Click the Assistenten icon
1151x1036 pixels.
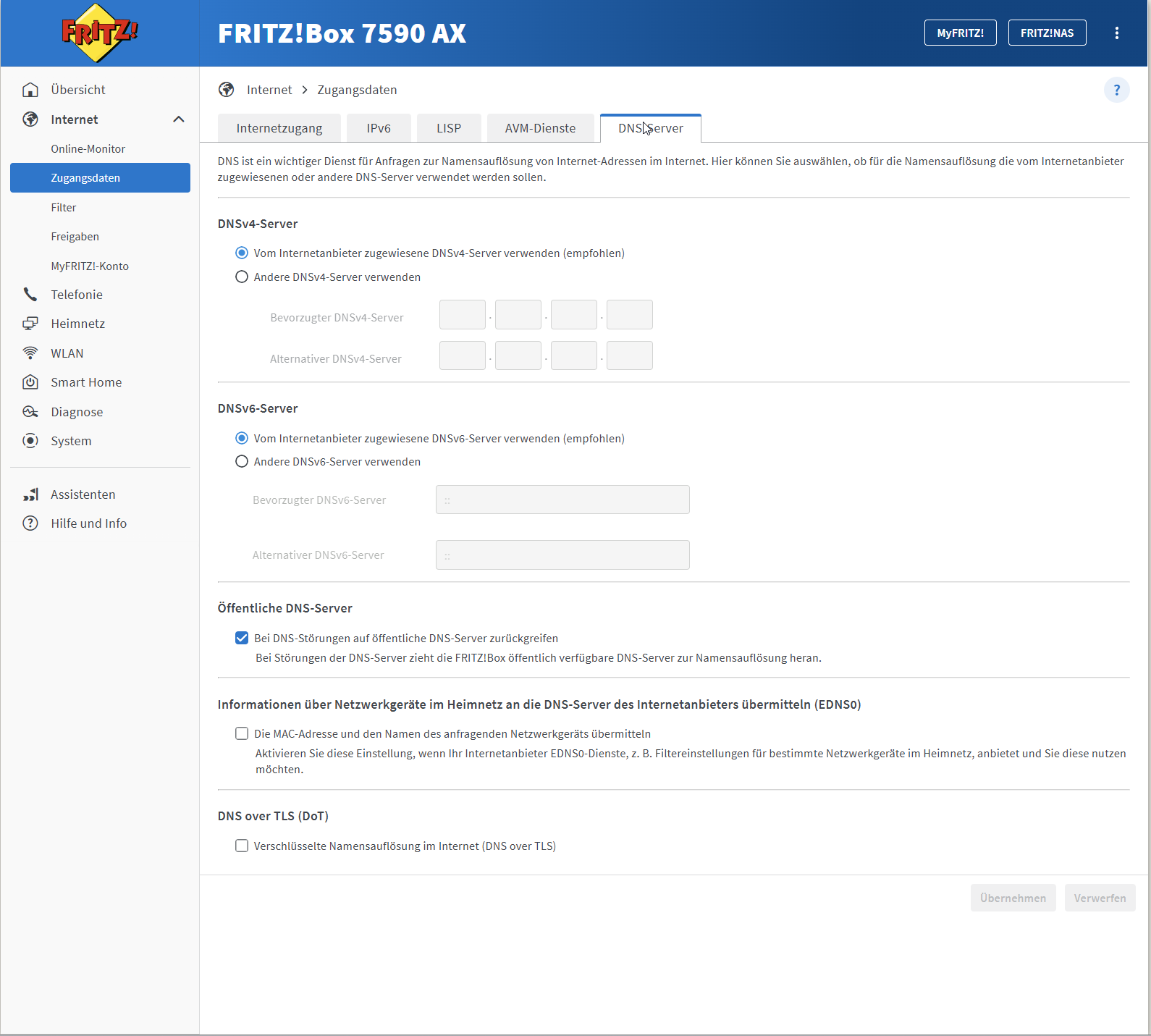pos(30,494)
